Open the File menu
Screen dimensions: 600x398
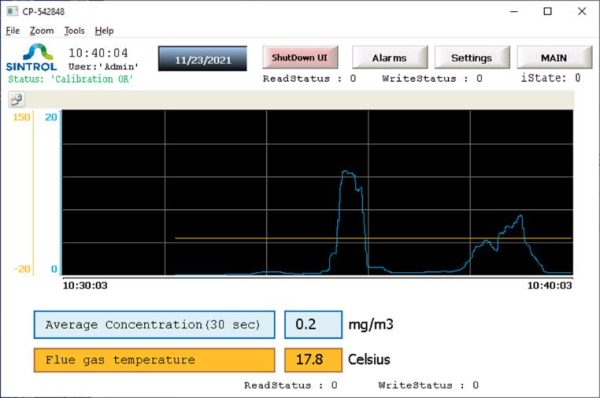tap(13, 31)
